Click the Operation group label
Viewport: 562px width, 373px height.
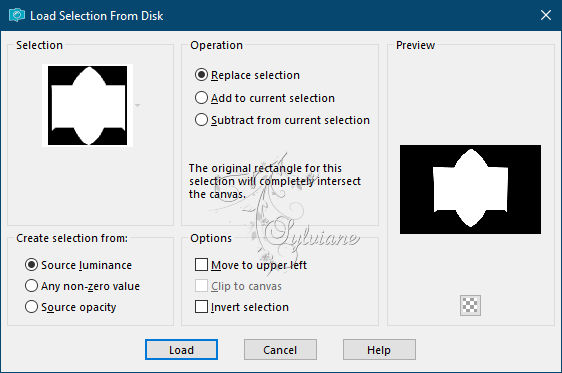coord(216,45)
